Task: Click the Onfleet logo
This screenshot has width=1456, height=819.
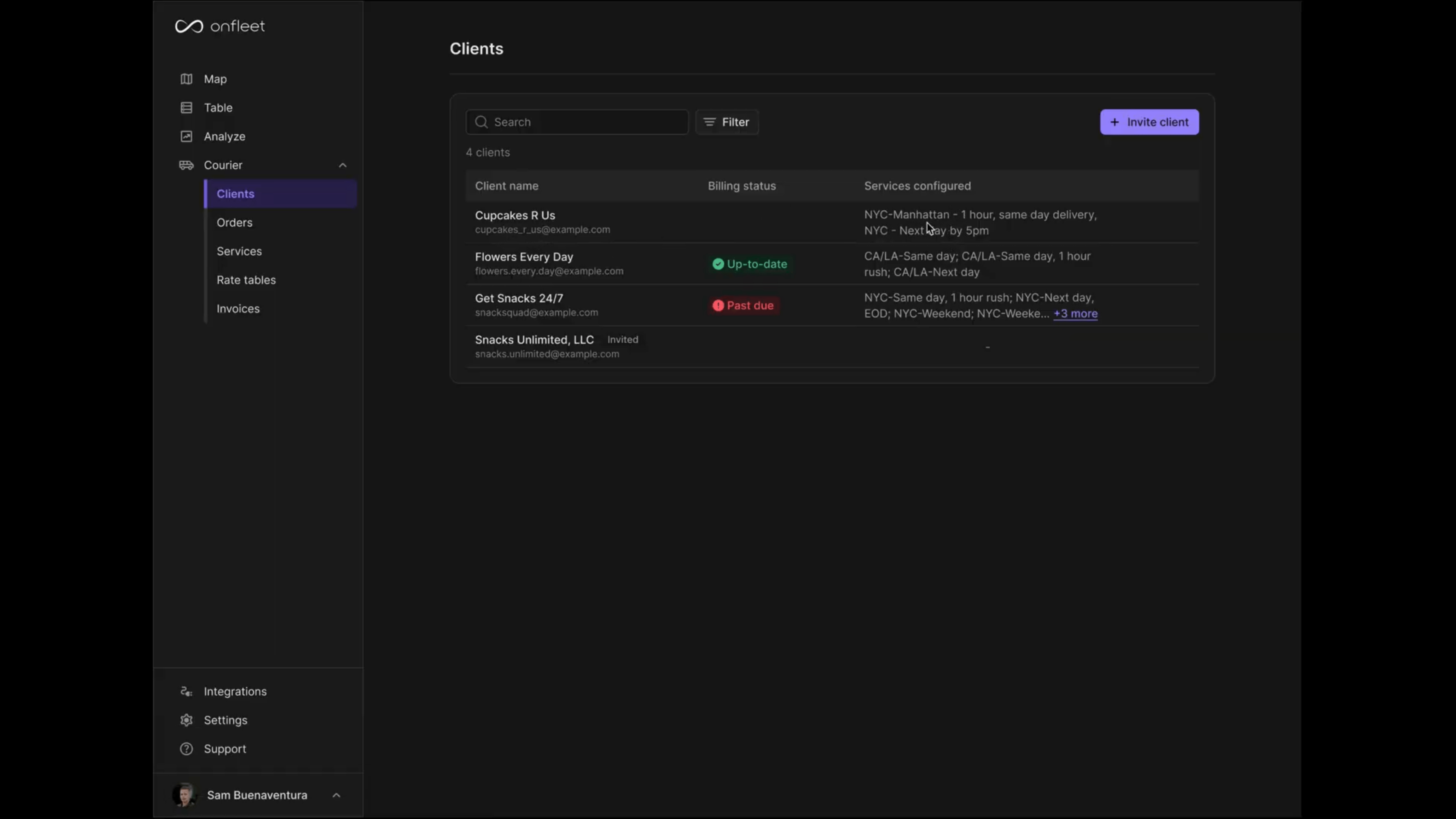Action: [x=220, y=26]
